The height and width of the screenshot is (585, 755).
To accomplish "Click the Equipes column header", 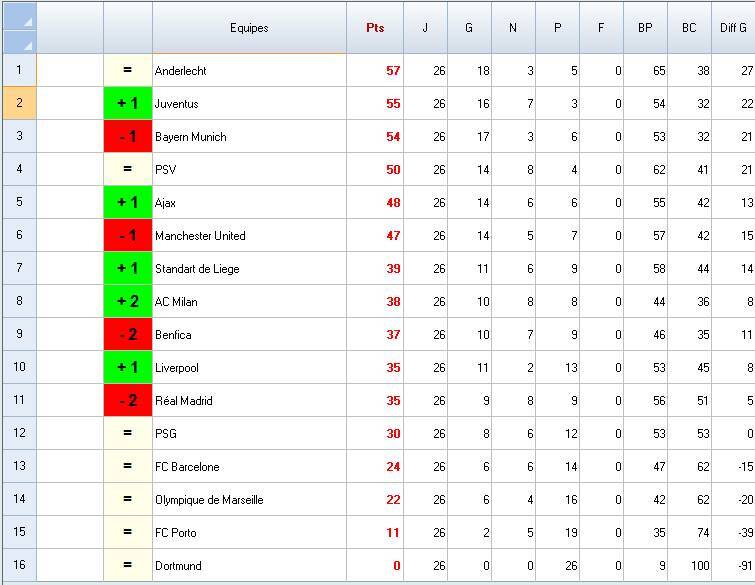I will tap(249, 28).
